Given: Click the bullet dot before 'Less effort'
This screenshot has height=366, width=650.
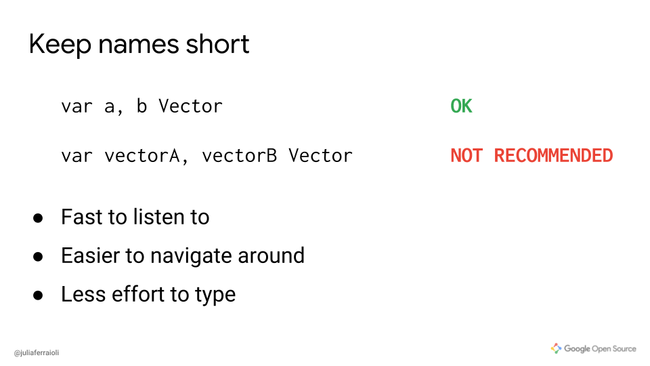Looking at the screenshot, I should [38, 296].
